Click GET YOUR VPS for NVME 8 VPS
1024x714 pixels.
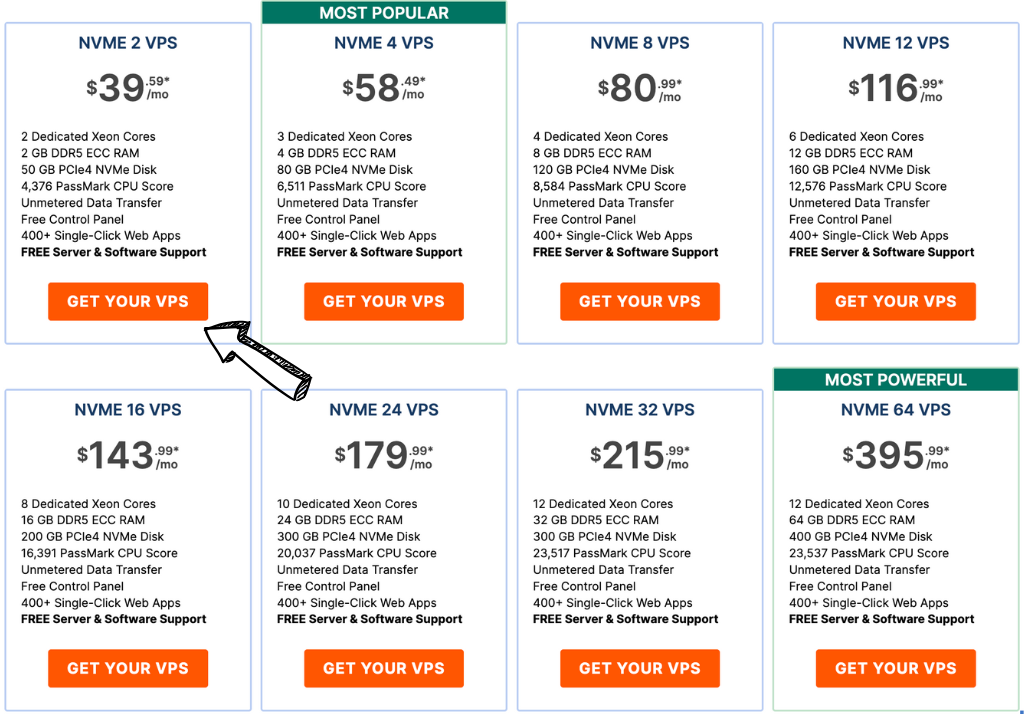[x=639, y=301]
